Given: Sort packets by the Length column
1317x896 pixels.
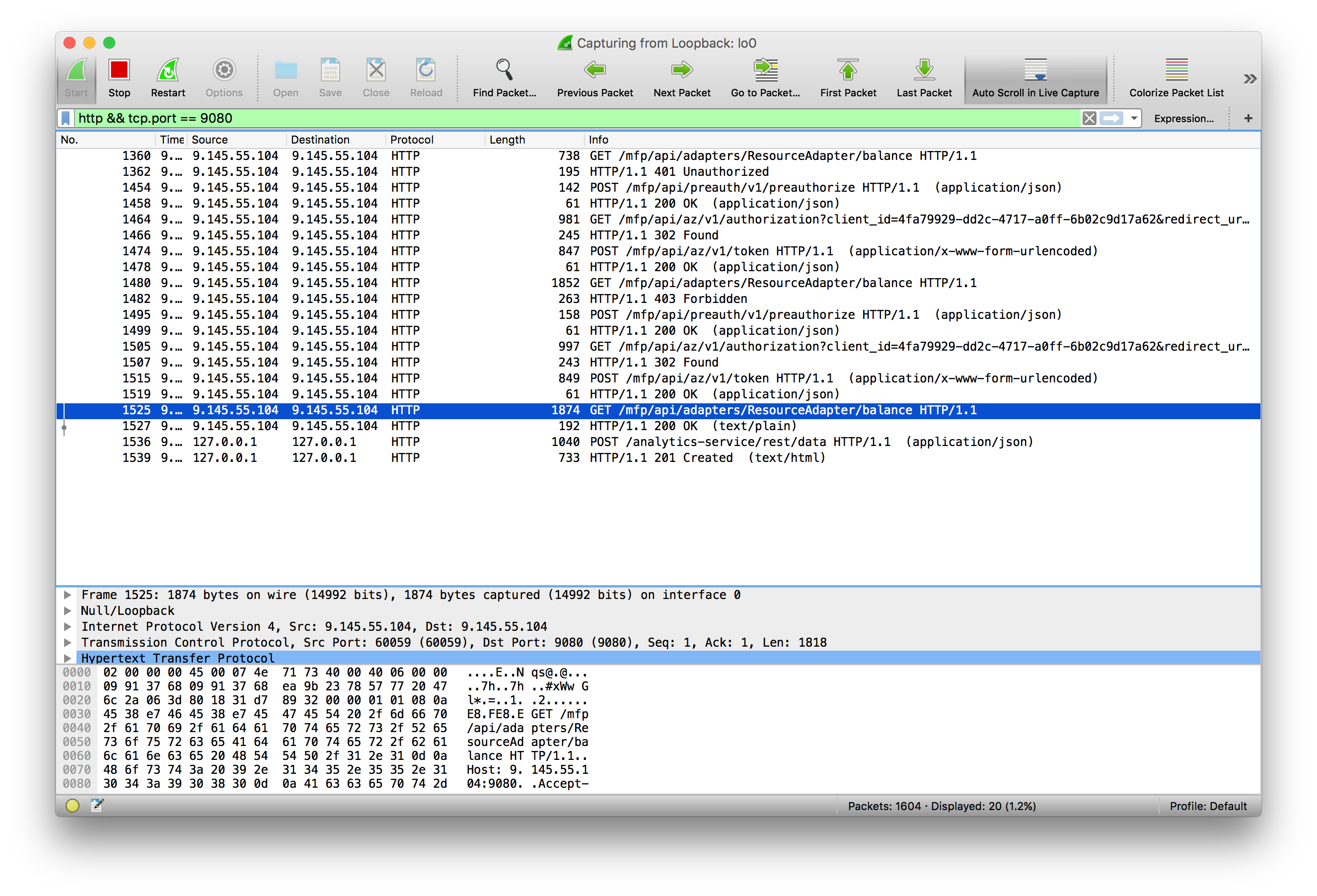Looking at the screenshot, I should (507, 140).
